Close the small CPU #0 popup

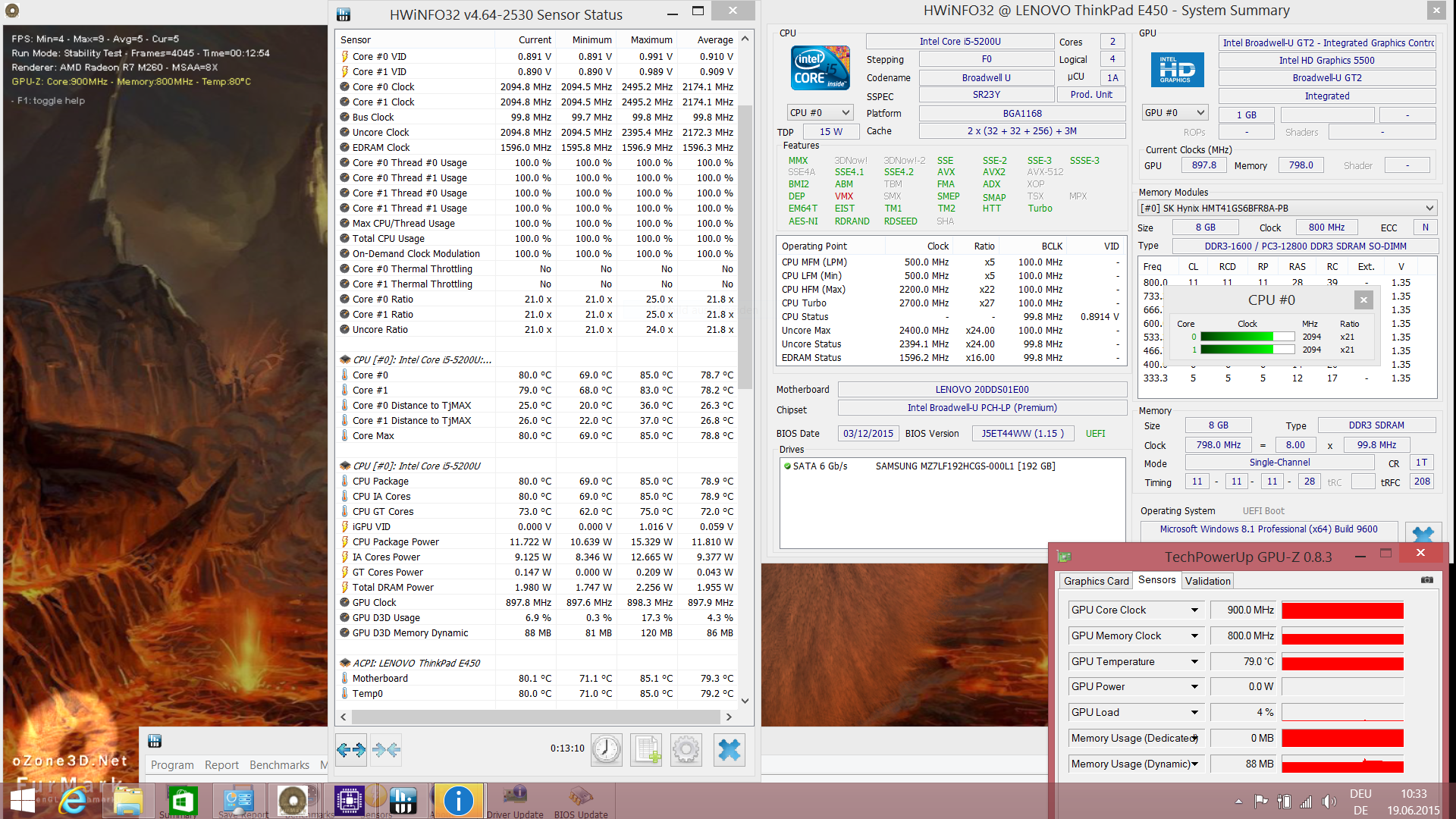pos(1363,300)
